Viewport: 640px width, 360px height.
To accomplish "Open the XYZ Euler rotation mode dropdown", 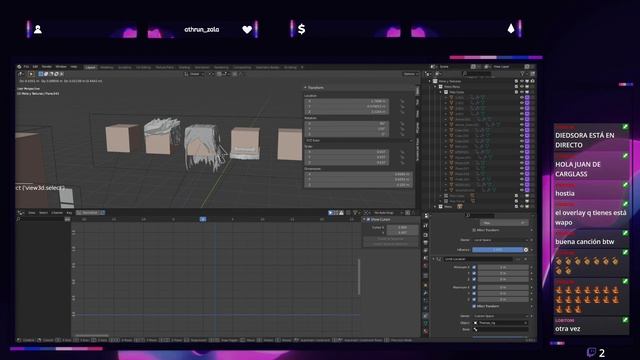I will (359, 140).
